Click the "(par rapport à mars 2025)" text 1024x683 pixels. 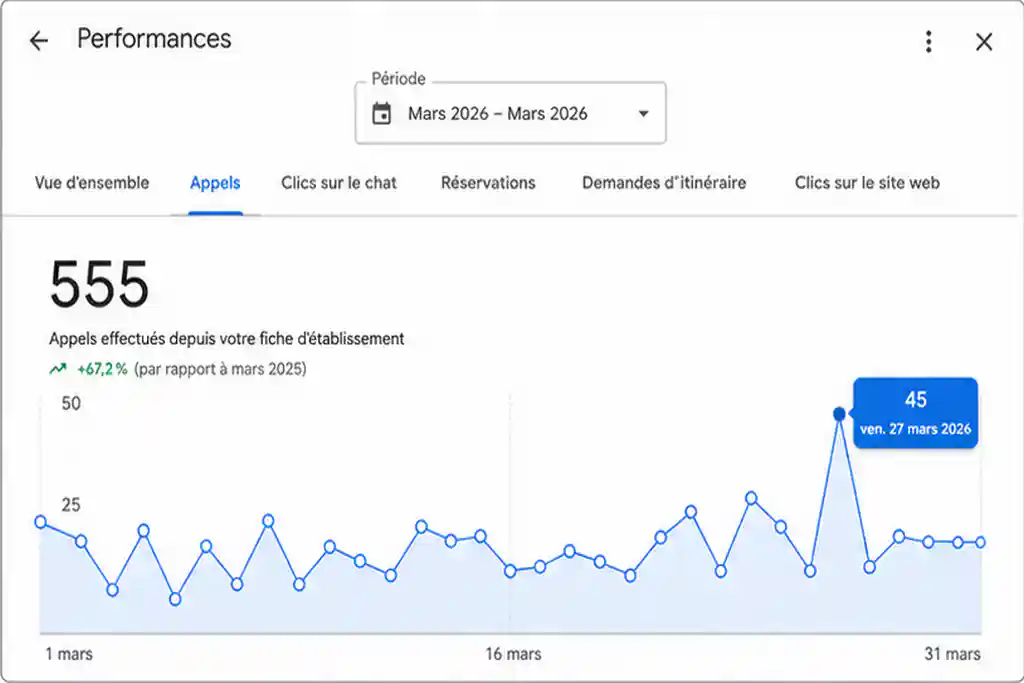(x=220, y=369)
